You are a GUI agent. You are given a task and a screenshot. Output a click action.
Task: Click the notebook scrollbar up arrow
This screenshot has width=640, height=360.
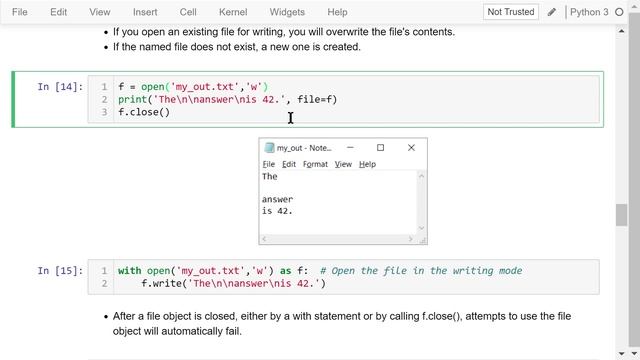(x=622, y=31)
